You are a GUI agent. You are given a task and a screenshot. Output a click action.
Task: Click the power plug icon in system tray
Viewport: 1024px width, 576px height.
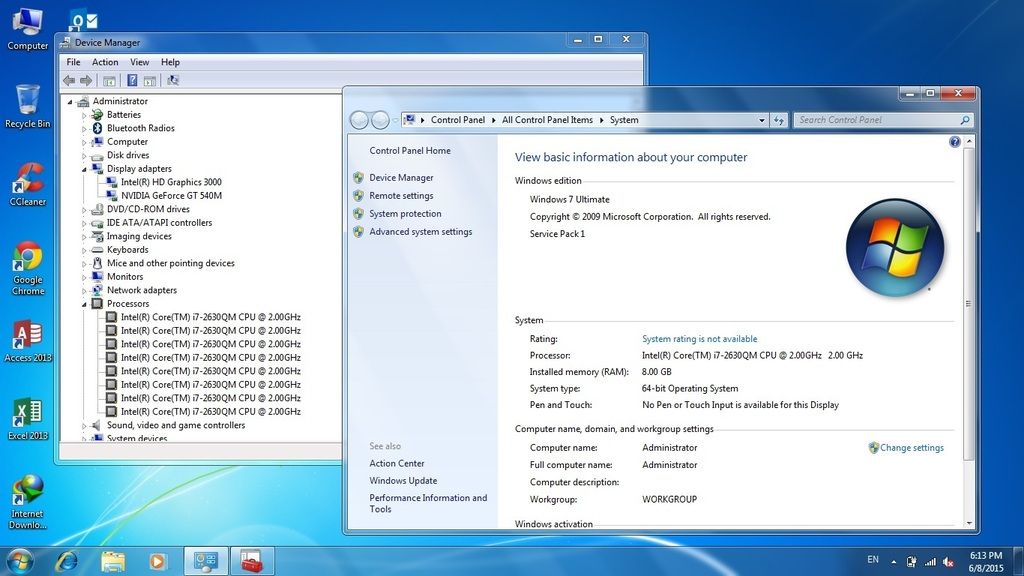point(912,562)
